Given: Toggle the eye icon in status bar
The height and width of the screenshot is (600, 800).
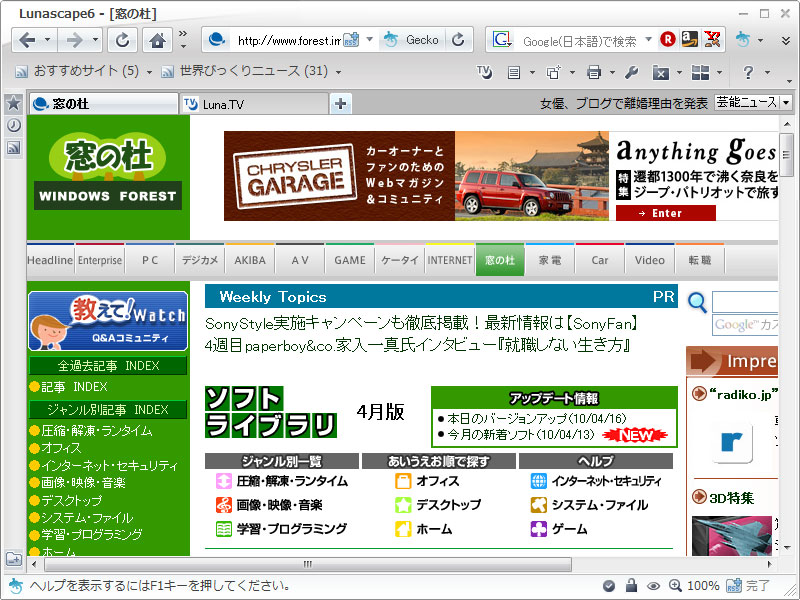Looking at the screenshot, I should click(654, 586).
